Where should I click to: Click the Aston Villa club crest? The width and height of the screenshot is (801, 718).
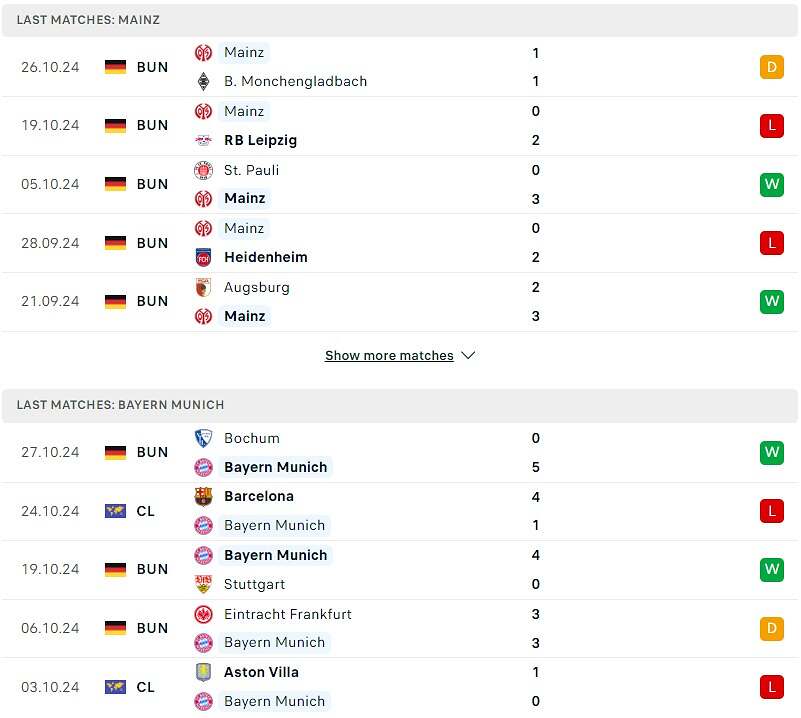[x=204, y=672]
